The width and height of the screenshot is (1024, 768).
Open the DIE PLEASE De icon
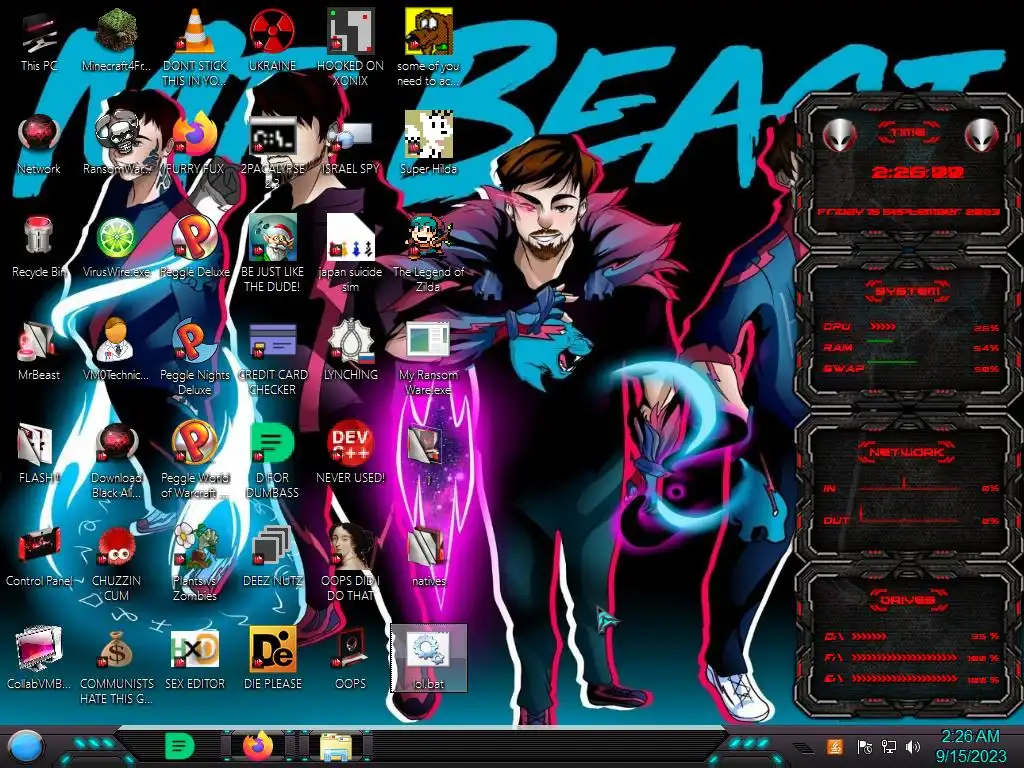(x=272, y=658)
